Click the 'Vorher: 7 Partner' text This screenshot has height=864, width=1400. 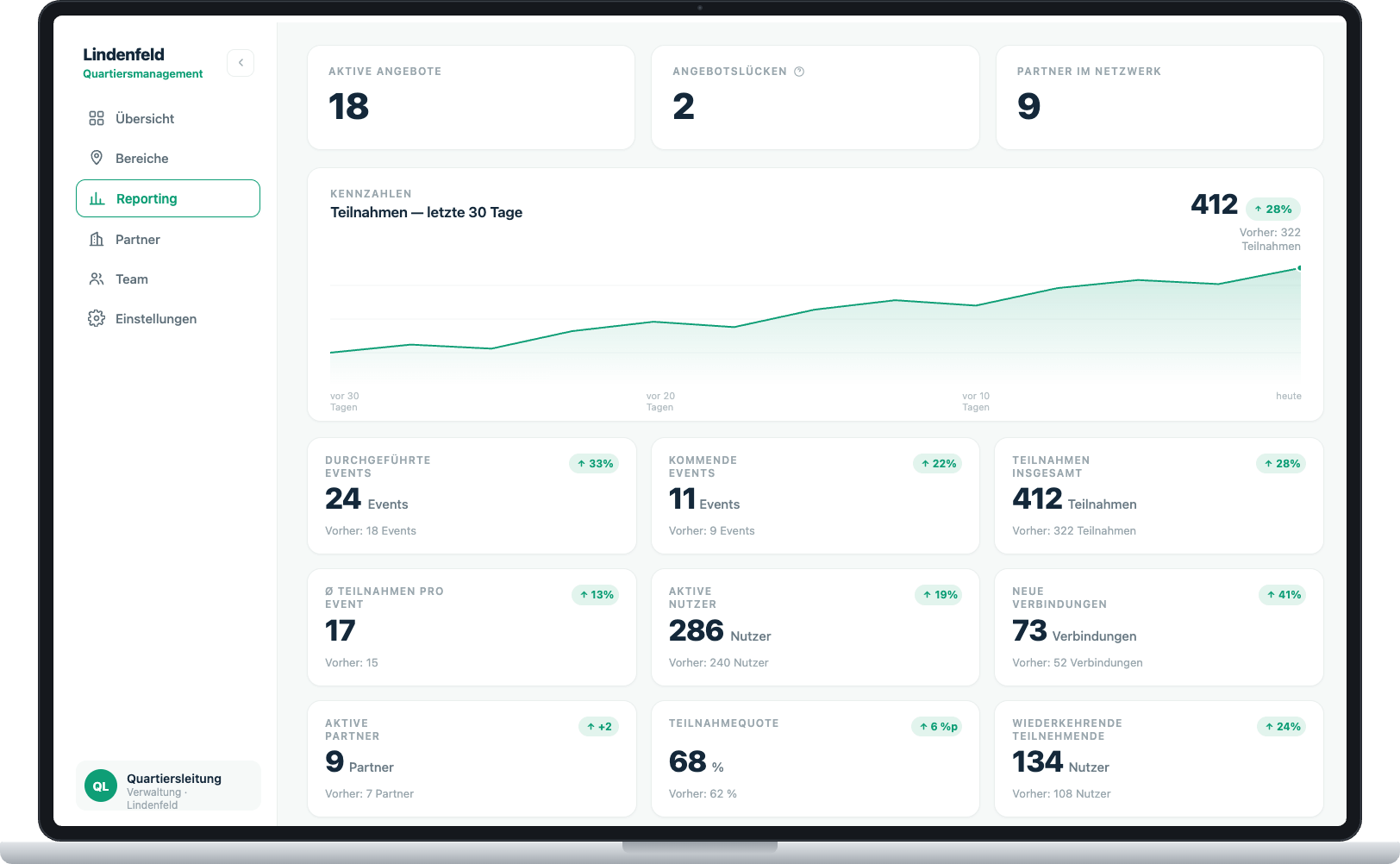(x=369, y=793)
